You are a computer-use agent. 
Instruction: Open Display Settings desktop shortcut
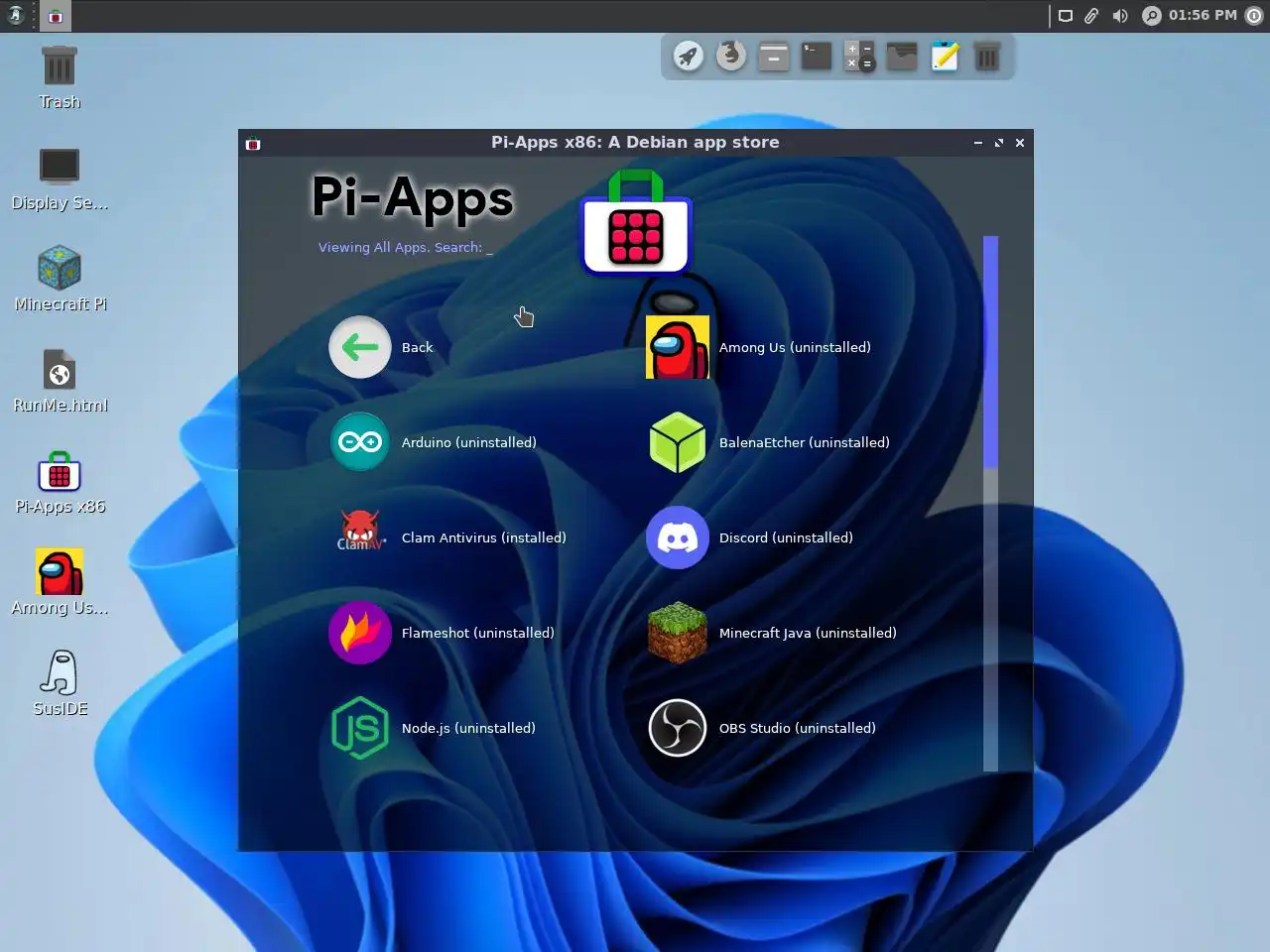point(60,178)
